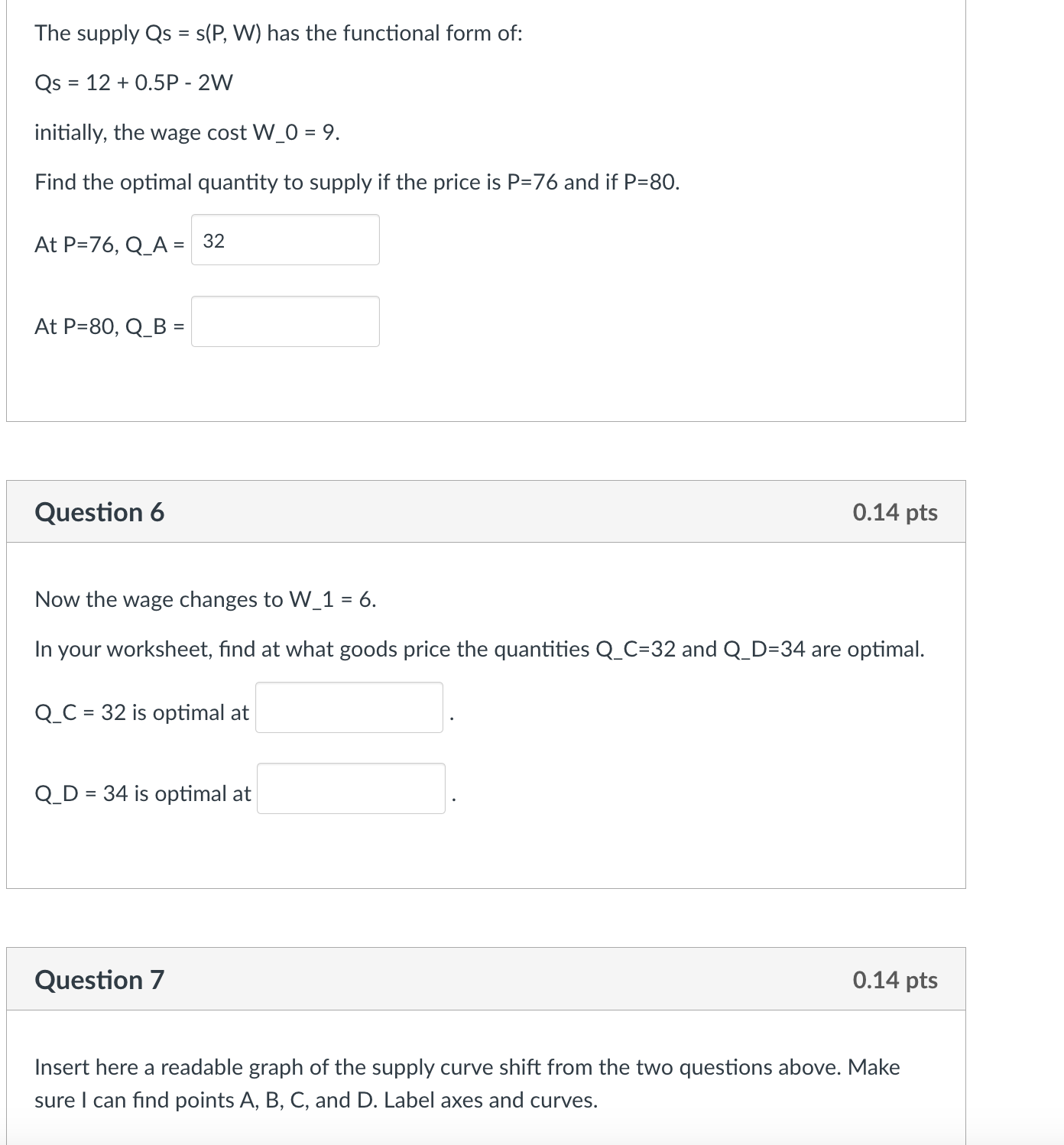The height and width of the screenshot is (1145, 1064).
Task: Click the Question 7 header
Action: click(100, 979)
